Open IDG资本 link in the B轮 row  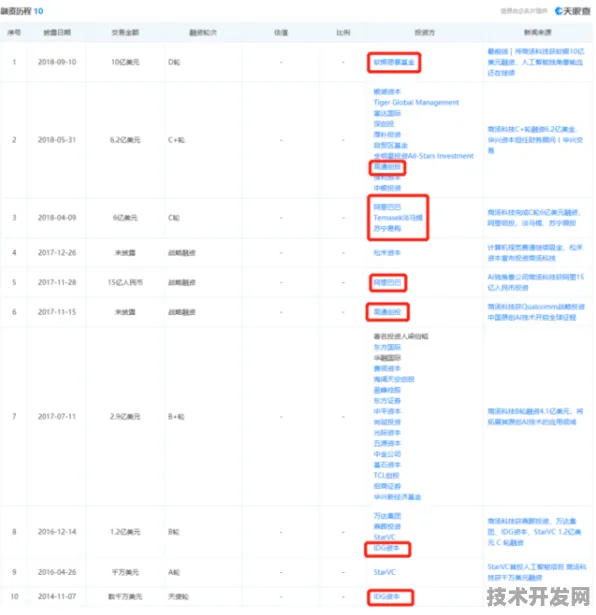pyautogui.click(x=386, y=548)
